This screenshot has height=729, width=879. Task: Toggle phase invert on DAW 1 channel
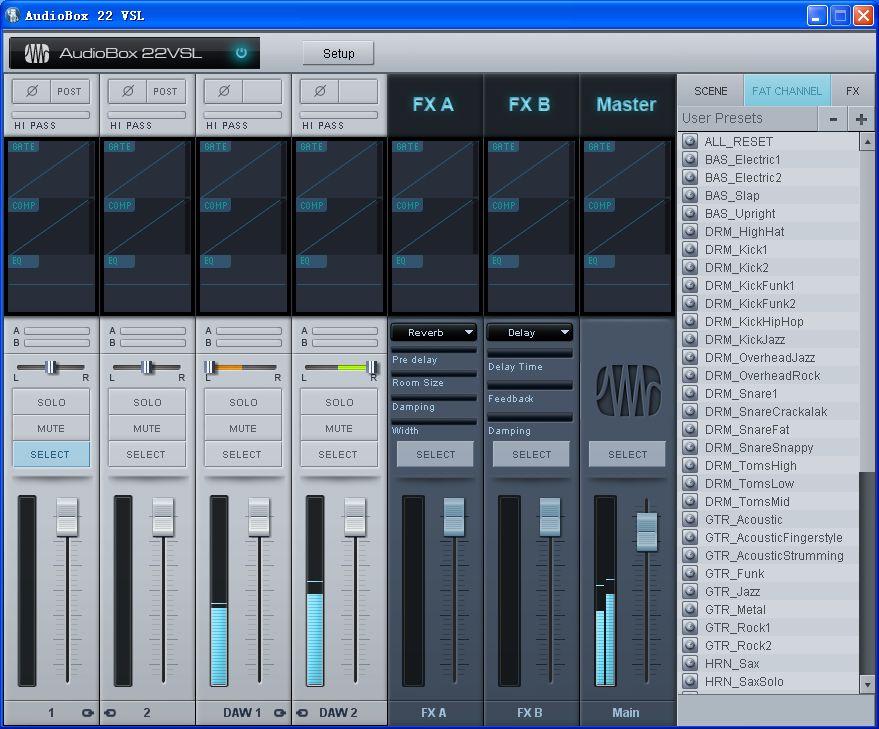click(224, 91)
